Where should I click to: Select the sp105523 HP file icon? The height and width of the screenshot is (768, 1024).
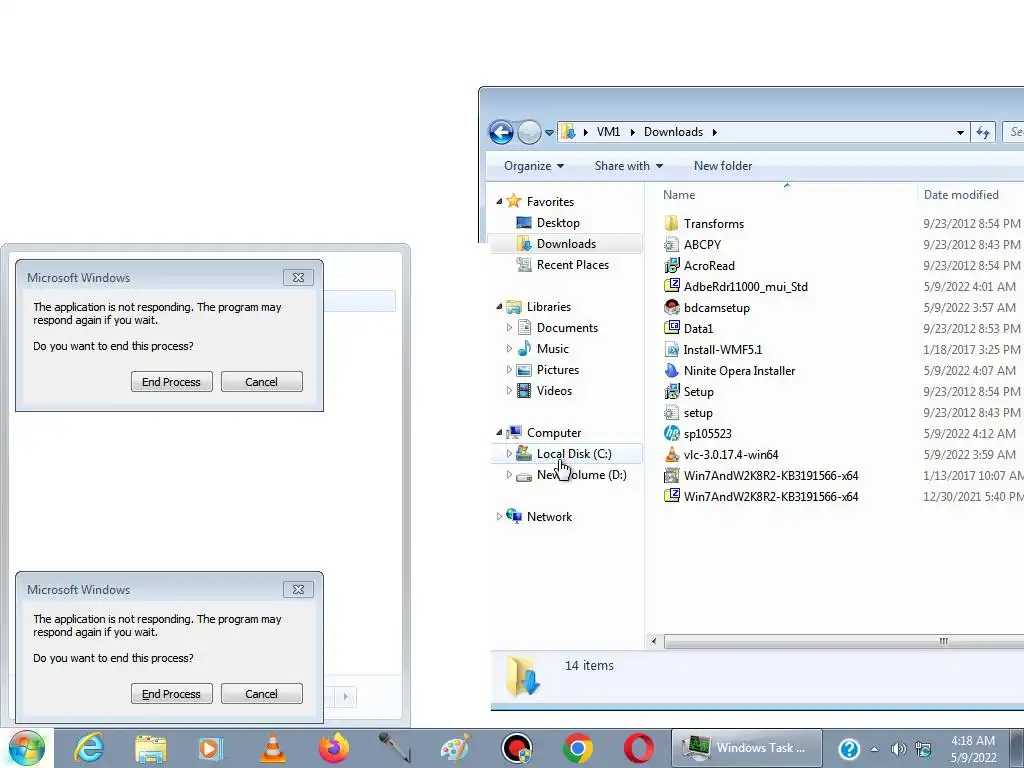coord(671,434)
